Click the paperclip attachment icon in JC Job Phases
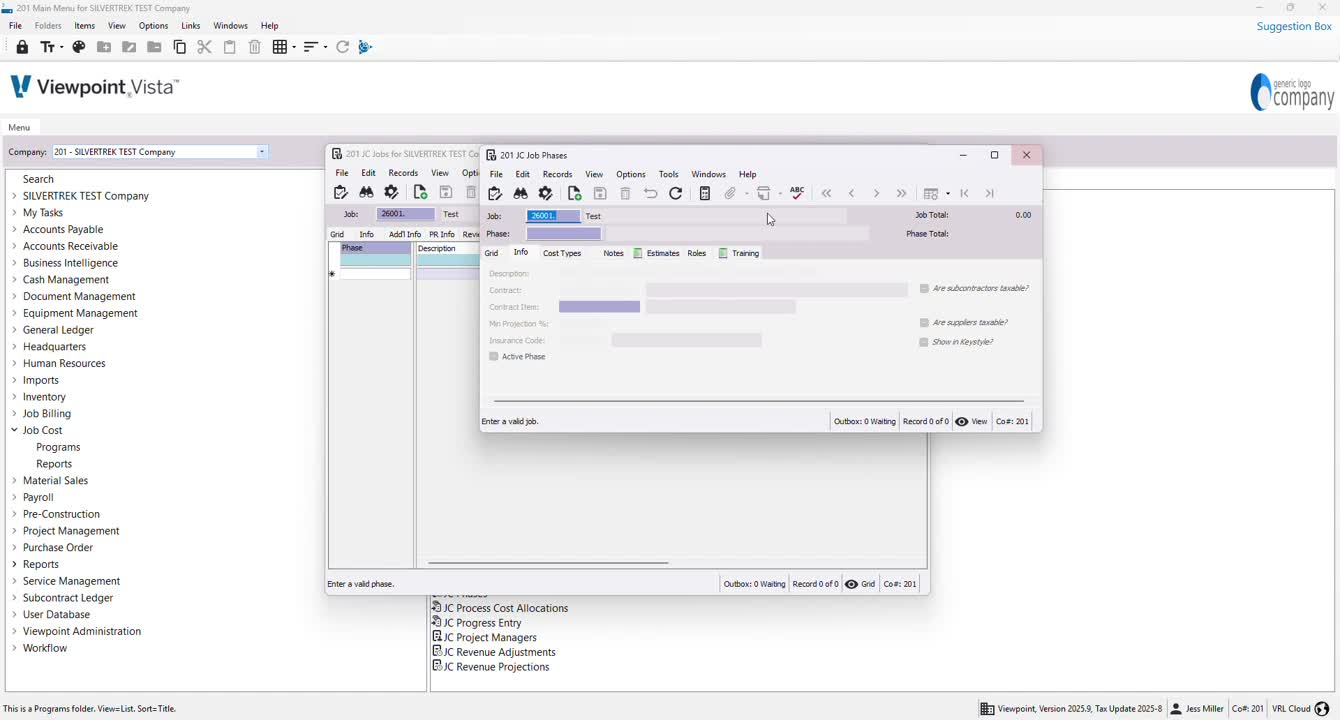Image resolution: width=1340 pixels, height=720 pixels. coord(731,194)
